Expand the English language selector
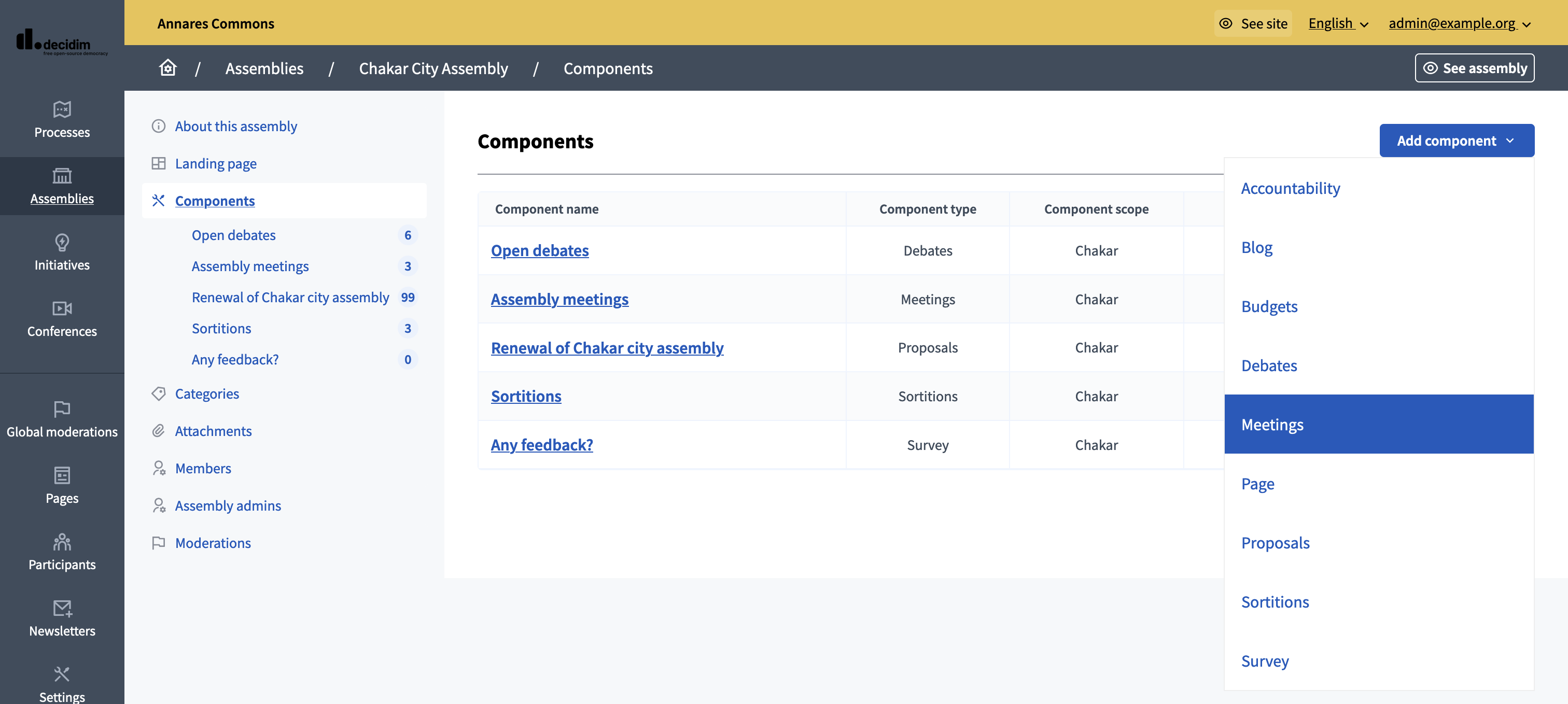This screenshot has height=704, width=1568. click(x=1338, y=22)
